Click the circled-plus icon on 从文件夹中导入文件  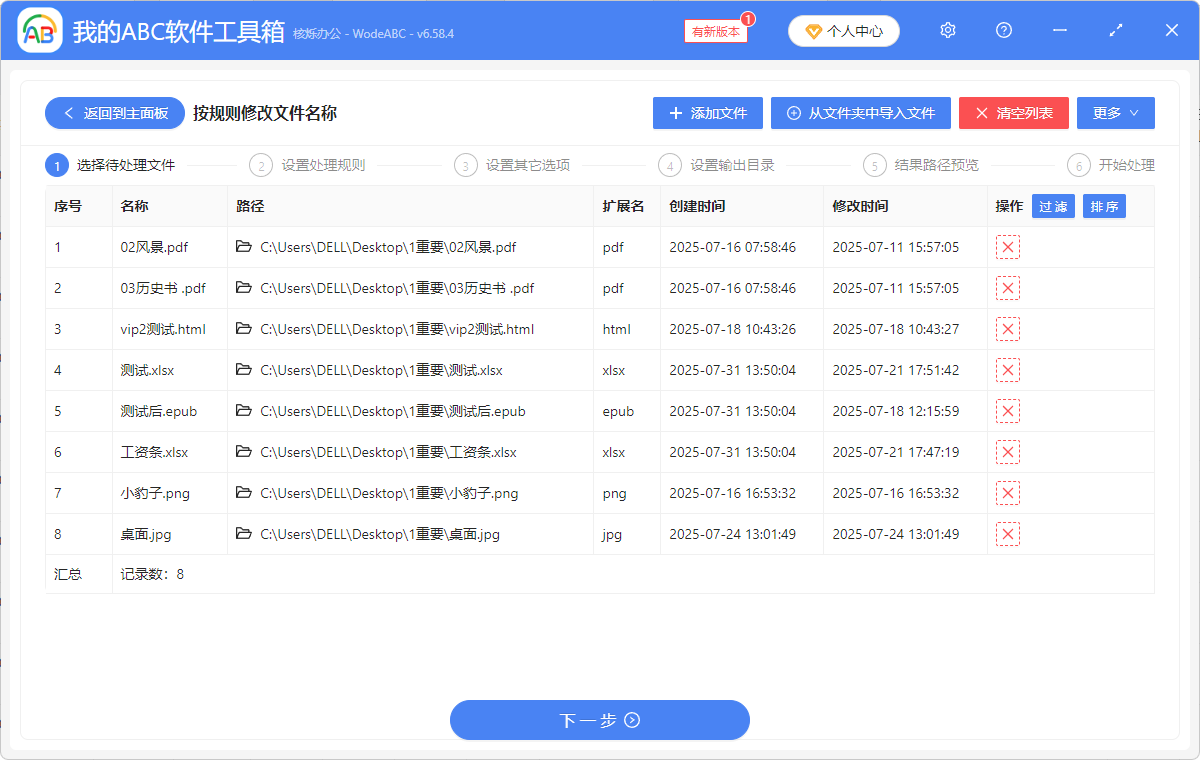pos(793,113)
